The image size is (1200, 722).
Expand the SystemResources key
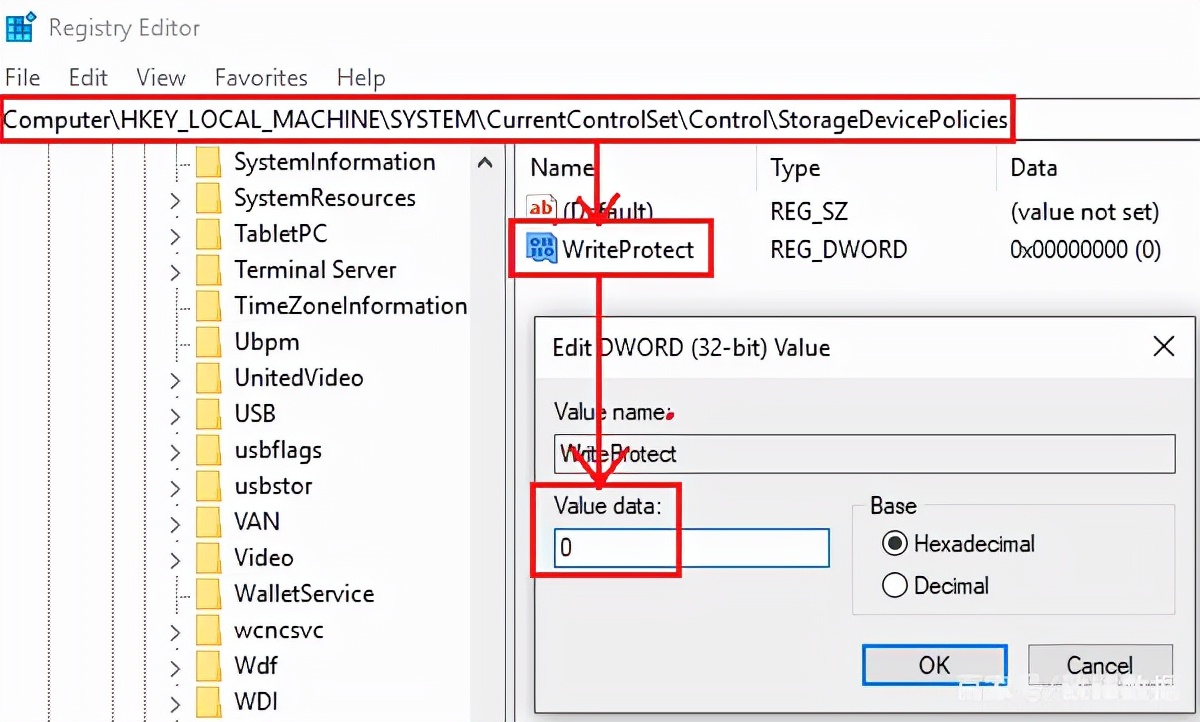click(175, 198)
